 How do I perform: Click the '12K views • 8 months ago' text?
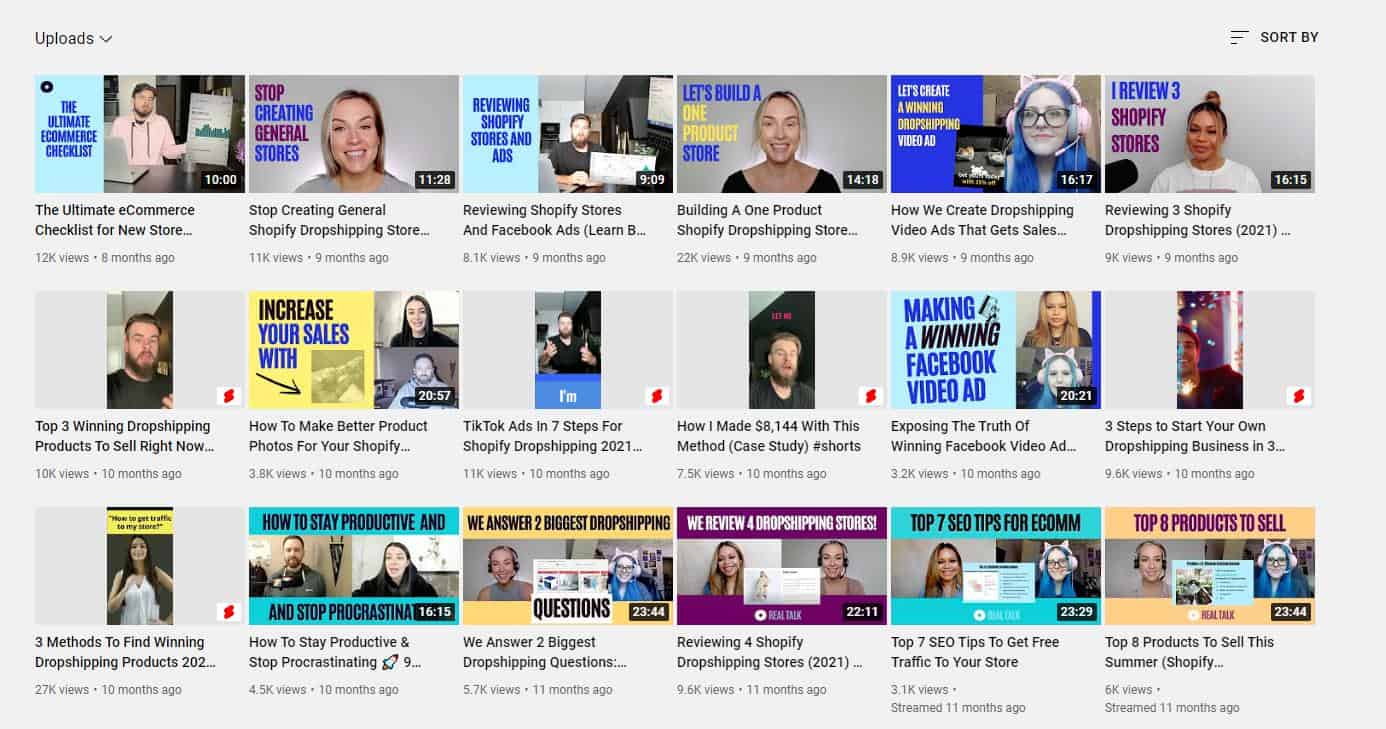point(105,258)
